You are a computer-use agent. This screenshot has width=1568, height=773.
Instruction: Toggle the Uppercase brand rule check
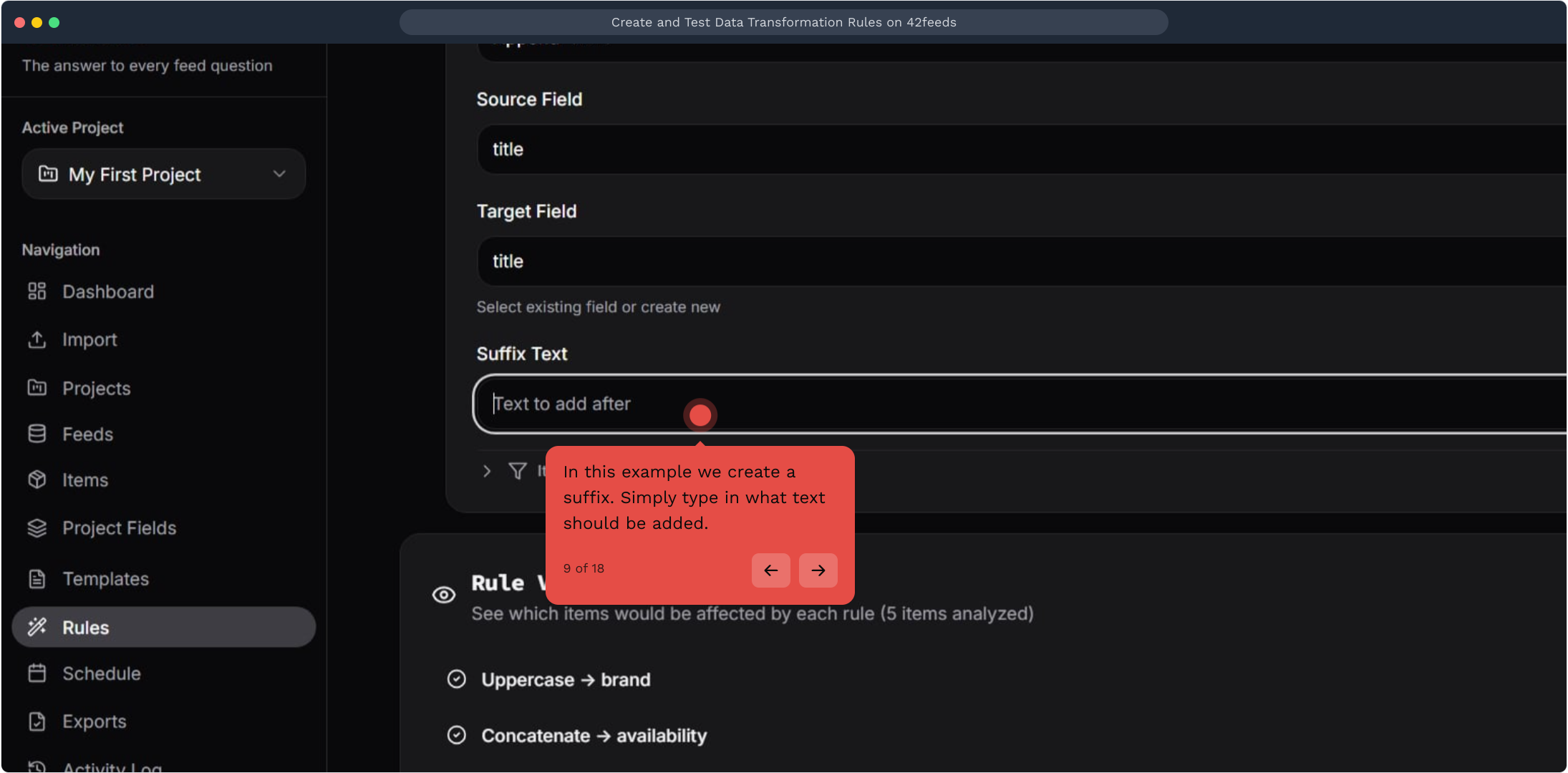click(x=456, y=679)
